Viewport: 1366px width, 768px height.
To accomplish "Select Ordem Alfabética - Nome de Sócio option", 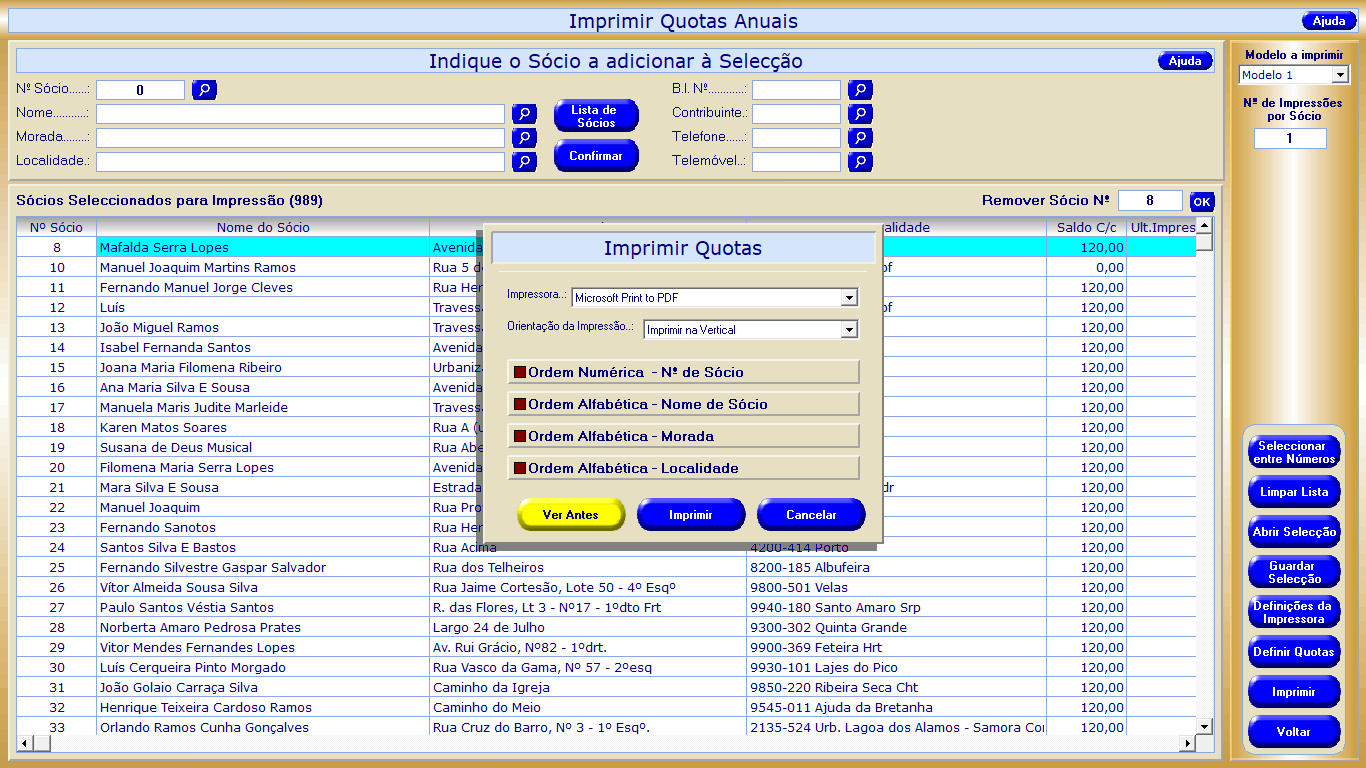I will (x=684, y=404).
